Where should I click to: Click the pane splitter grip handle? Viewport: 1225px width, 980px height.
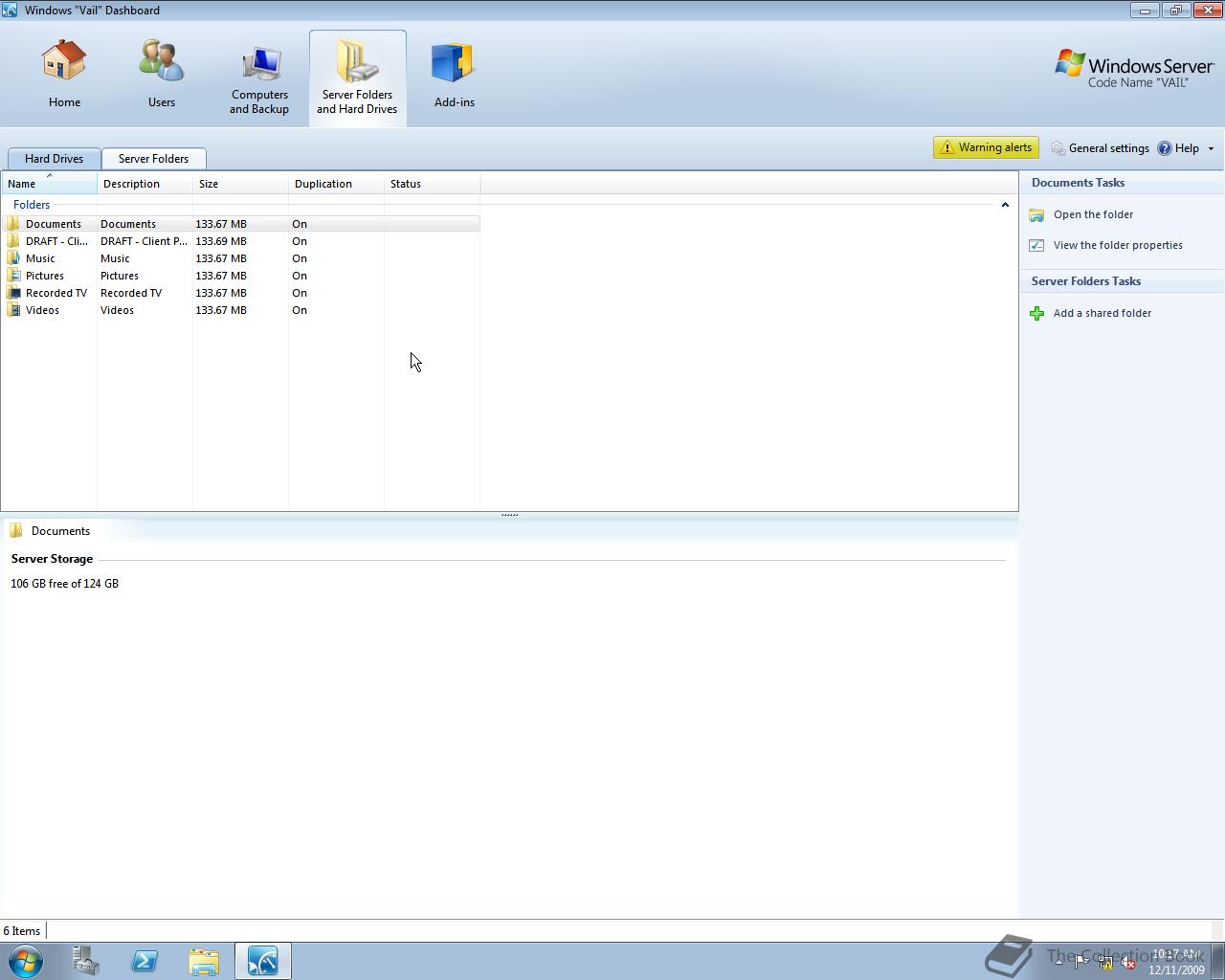click(x=509, y=515)
